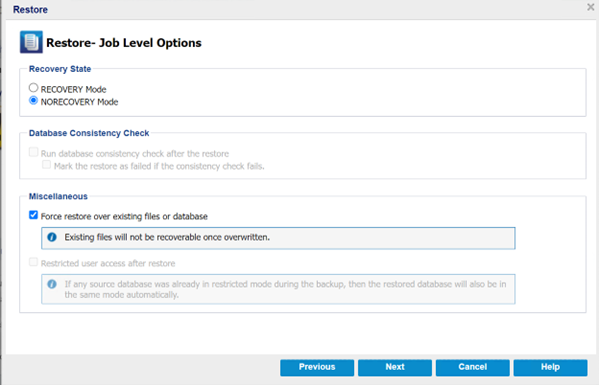Click the Restore job document icon
The height and width of the screenshot is (385, 599).
click(x=31, y=42)
